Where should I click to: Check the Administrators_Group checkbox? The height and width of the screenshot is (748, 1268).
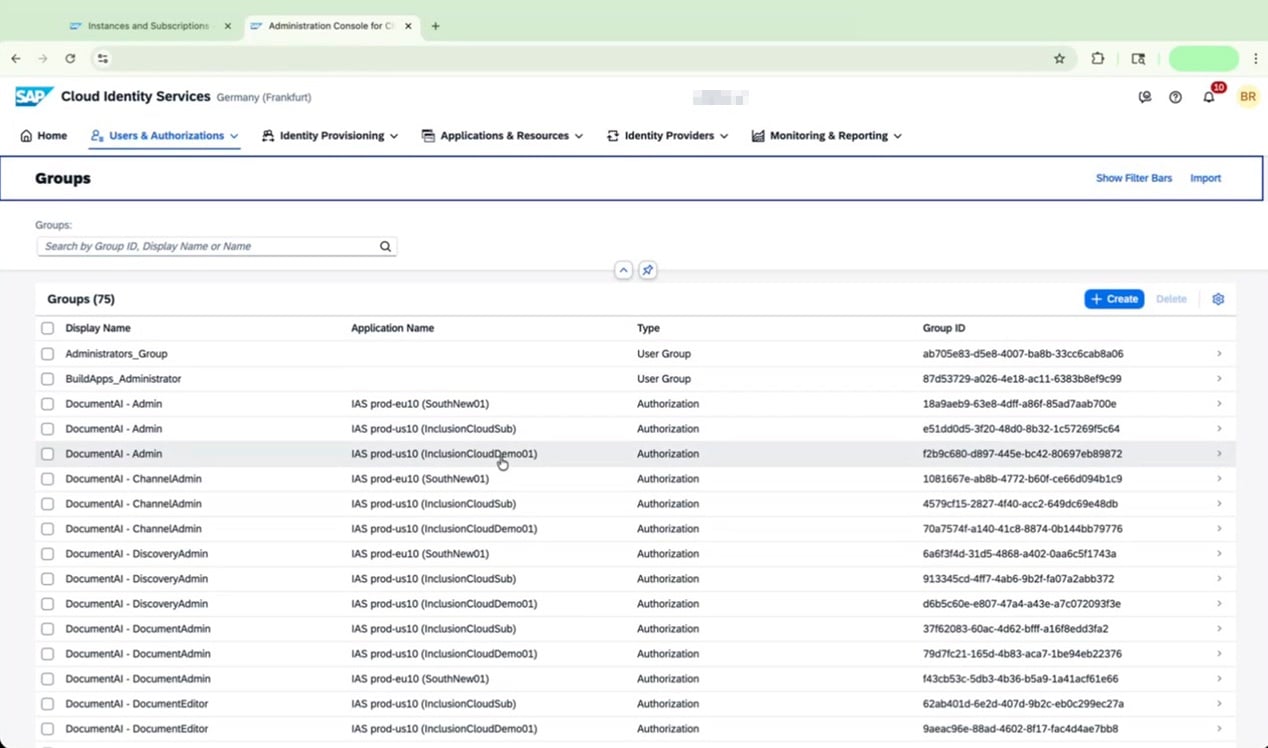[x=47, y=354]
